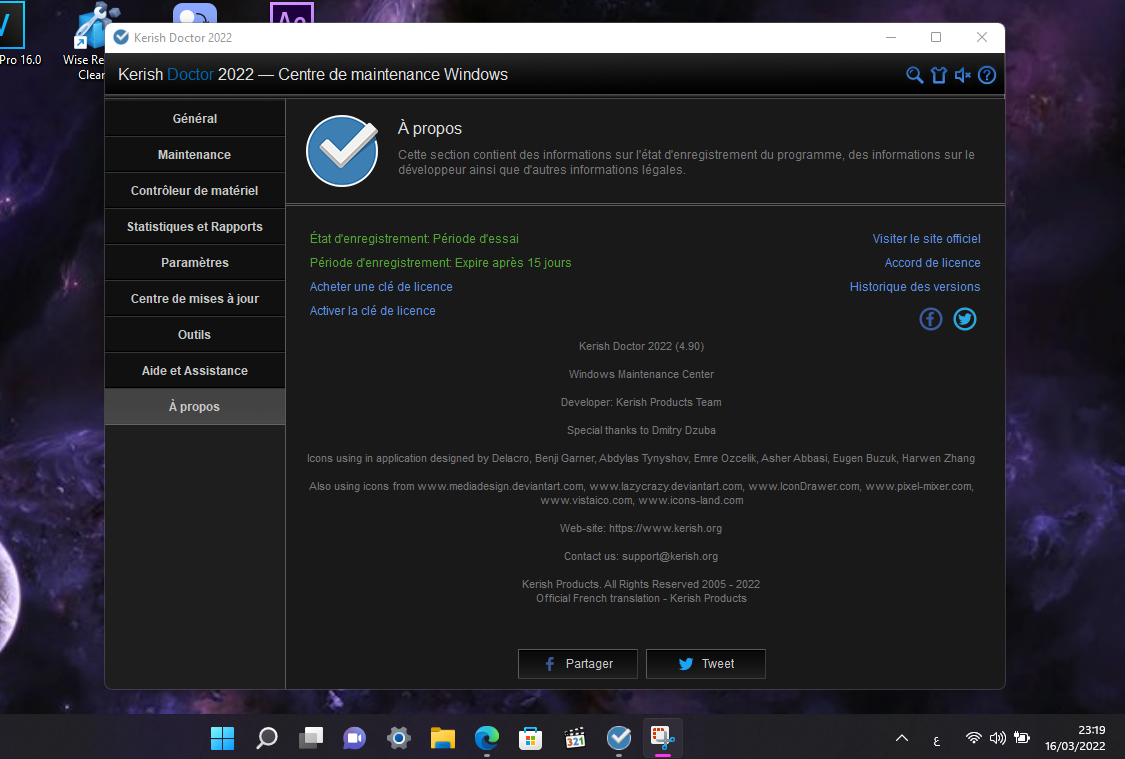Screen dimensions: 1125x759
Task: Click the Wi-Fi network tray icon
Action: [974, 737]
